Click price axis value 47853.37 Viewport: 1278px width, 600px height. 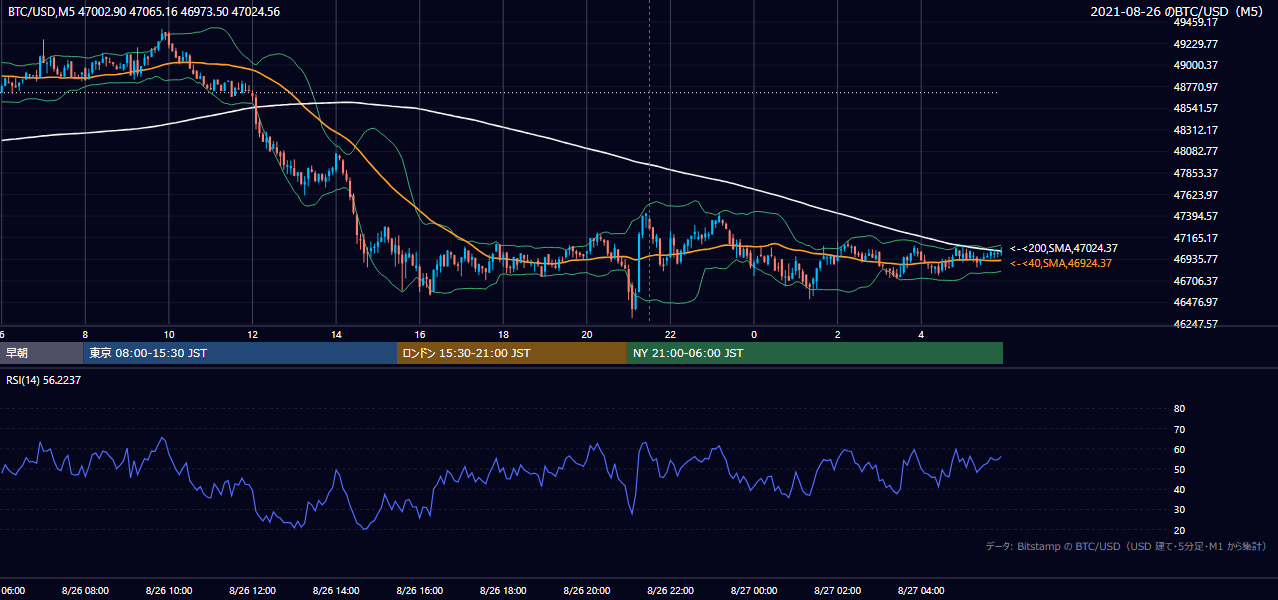click(x=1195, y=173)
